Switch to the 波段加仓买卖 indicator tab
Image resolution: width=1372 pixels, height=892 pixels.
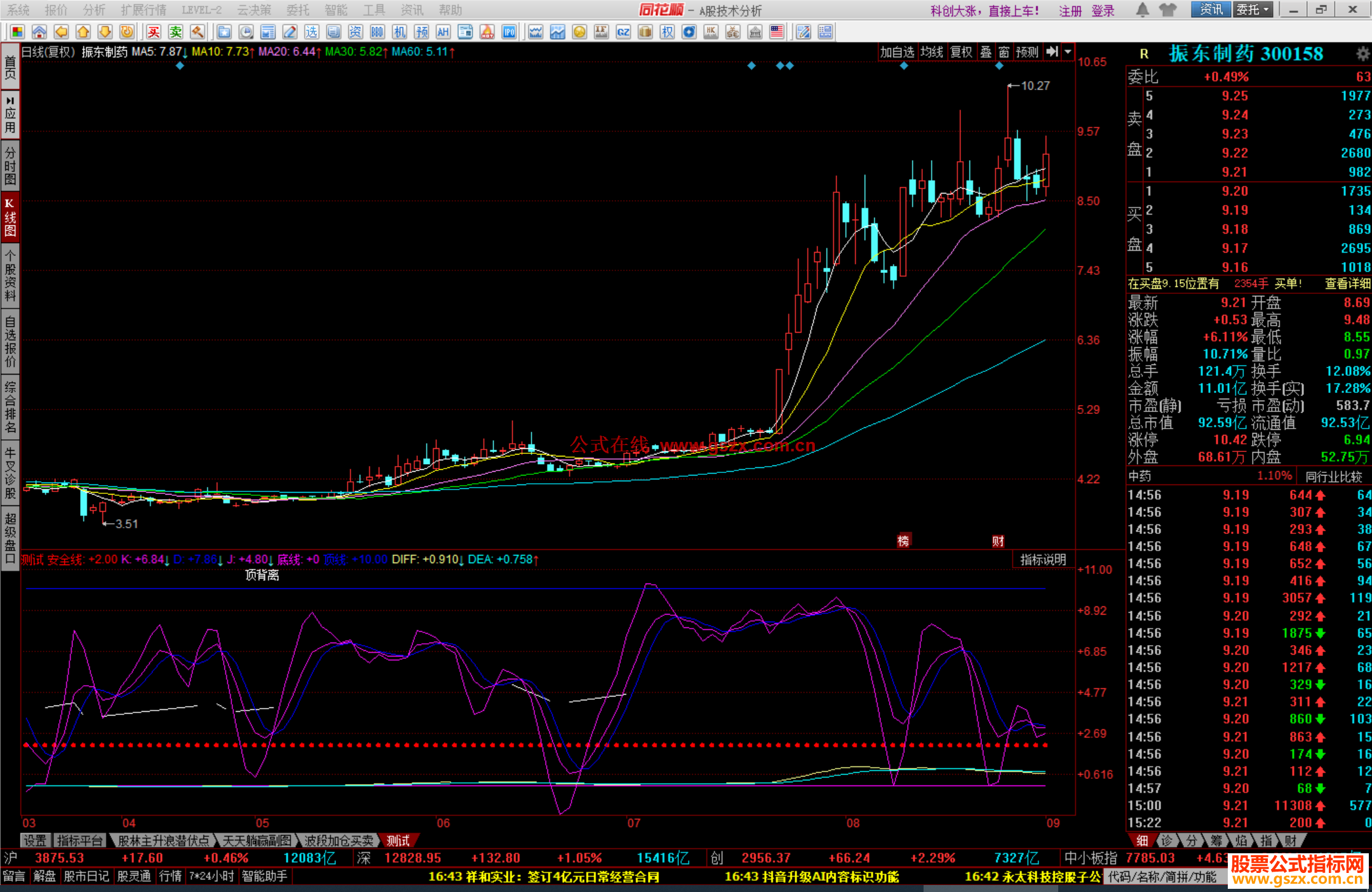pyautogui.click(x=339, y=841)
